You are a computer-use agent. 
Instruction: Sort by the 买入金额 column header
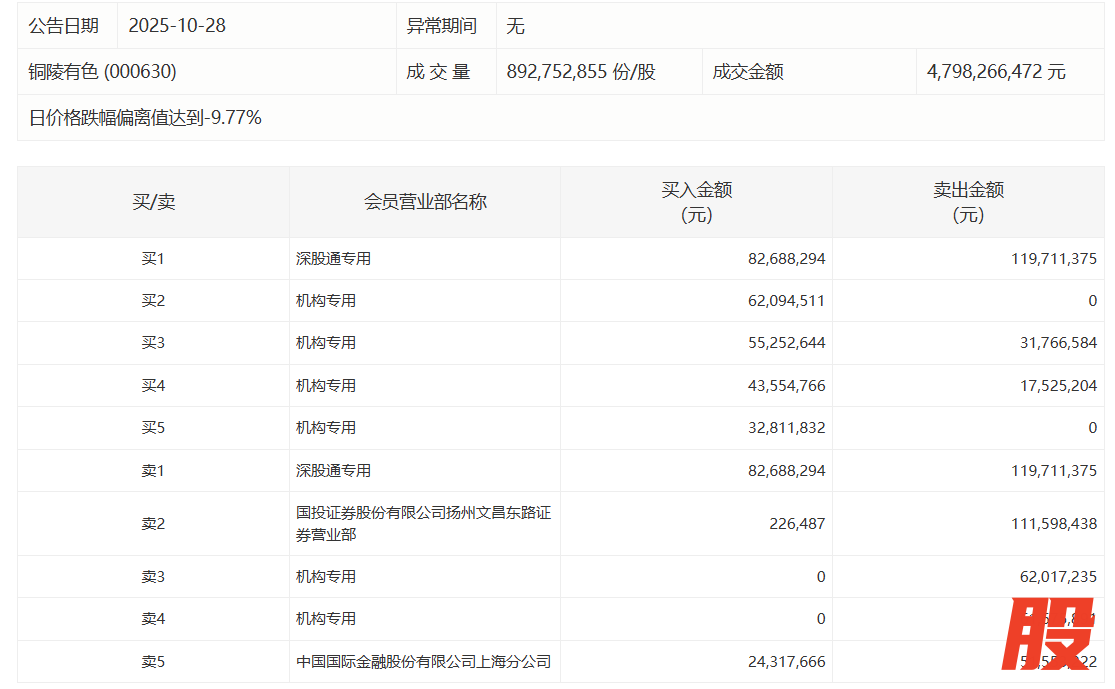click(696, 202)
